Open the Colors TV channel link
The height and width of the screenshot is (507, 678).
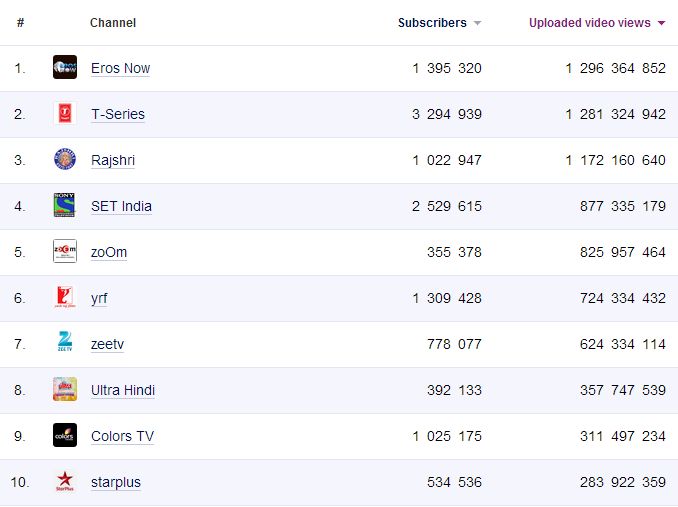pyautogui.click(x=122, y=436)
